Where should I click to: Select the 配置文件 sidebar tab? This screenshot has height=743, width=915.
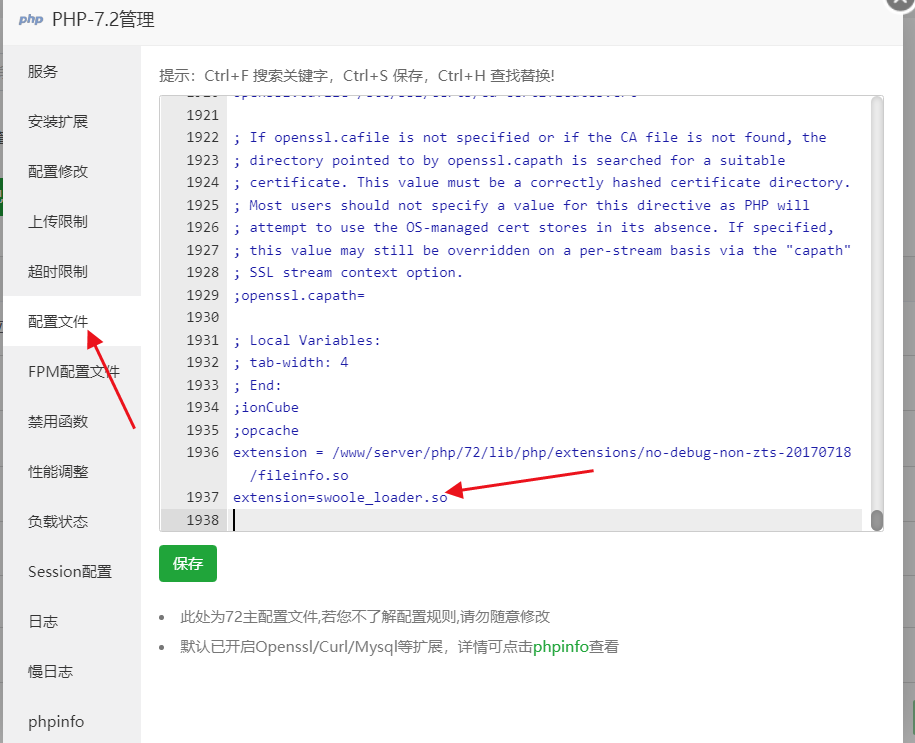pyautogui.click(x=58, y=322)
